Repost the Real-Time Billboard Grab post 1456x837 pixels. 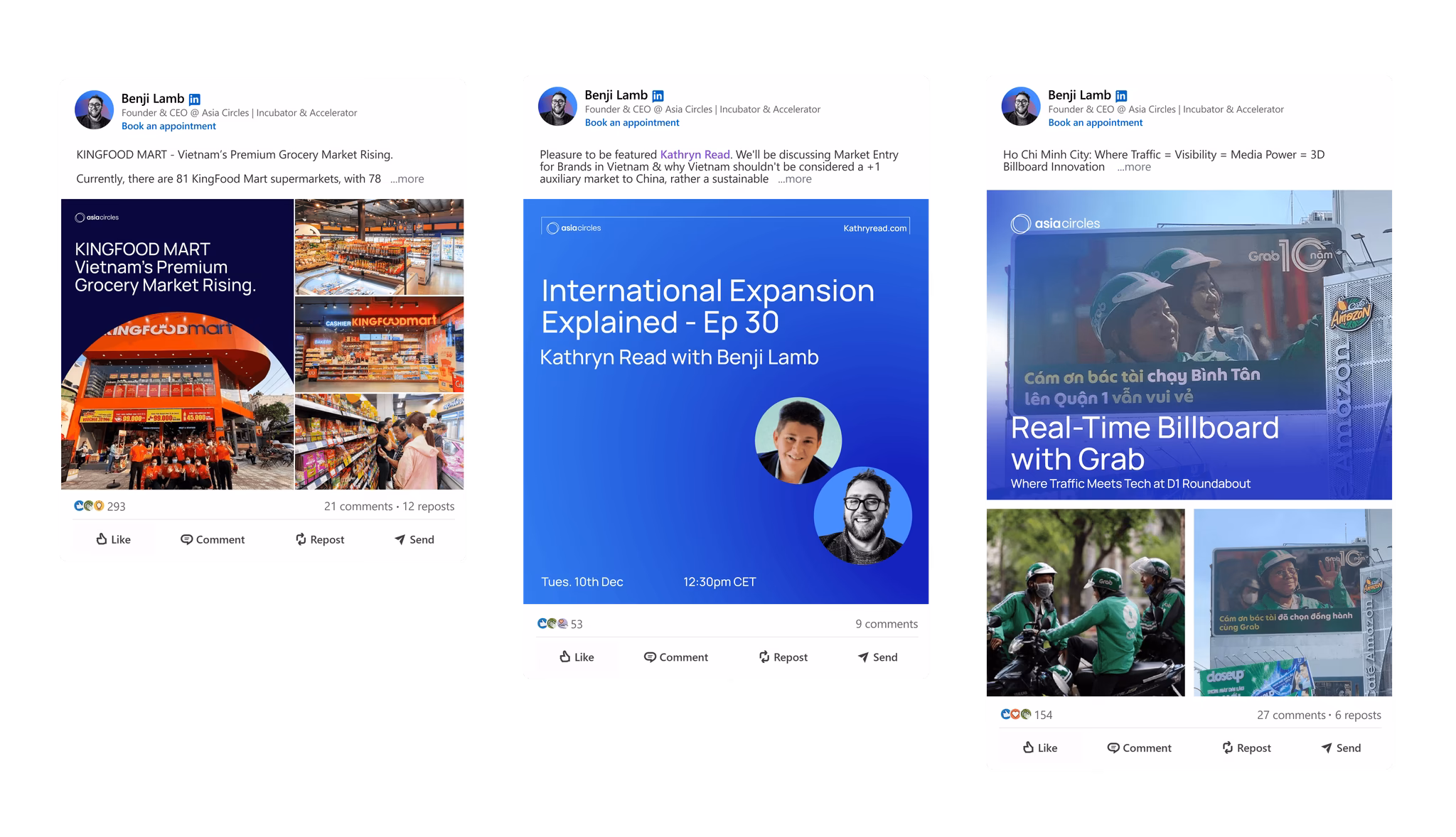click(1247, 747)
